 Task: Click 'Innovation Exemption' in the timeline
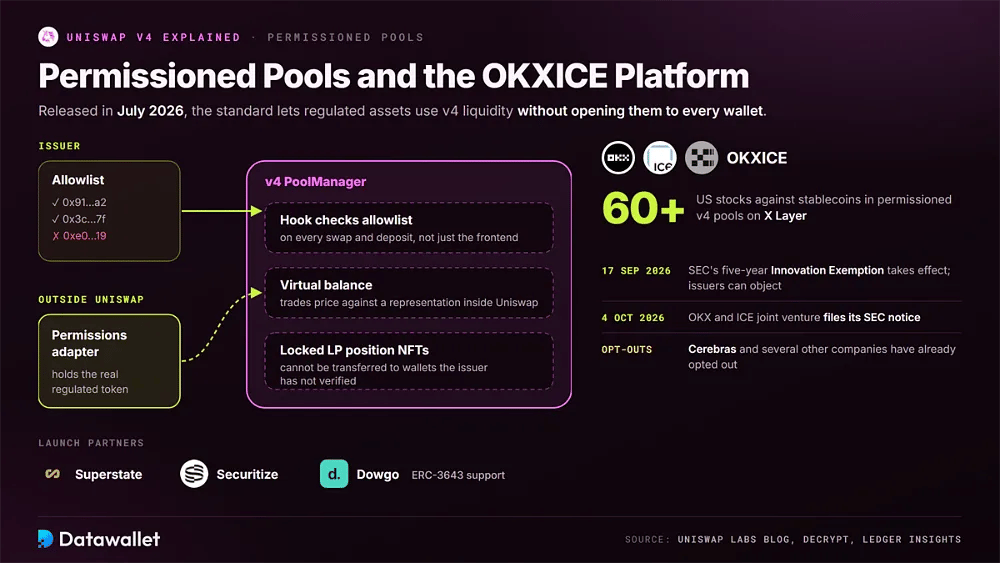click(827, 270)
